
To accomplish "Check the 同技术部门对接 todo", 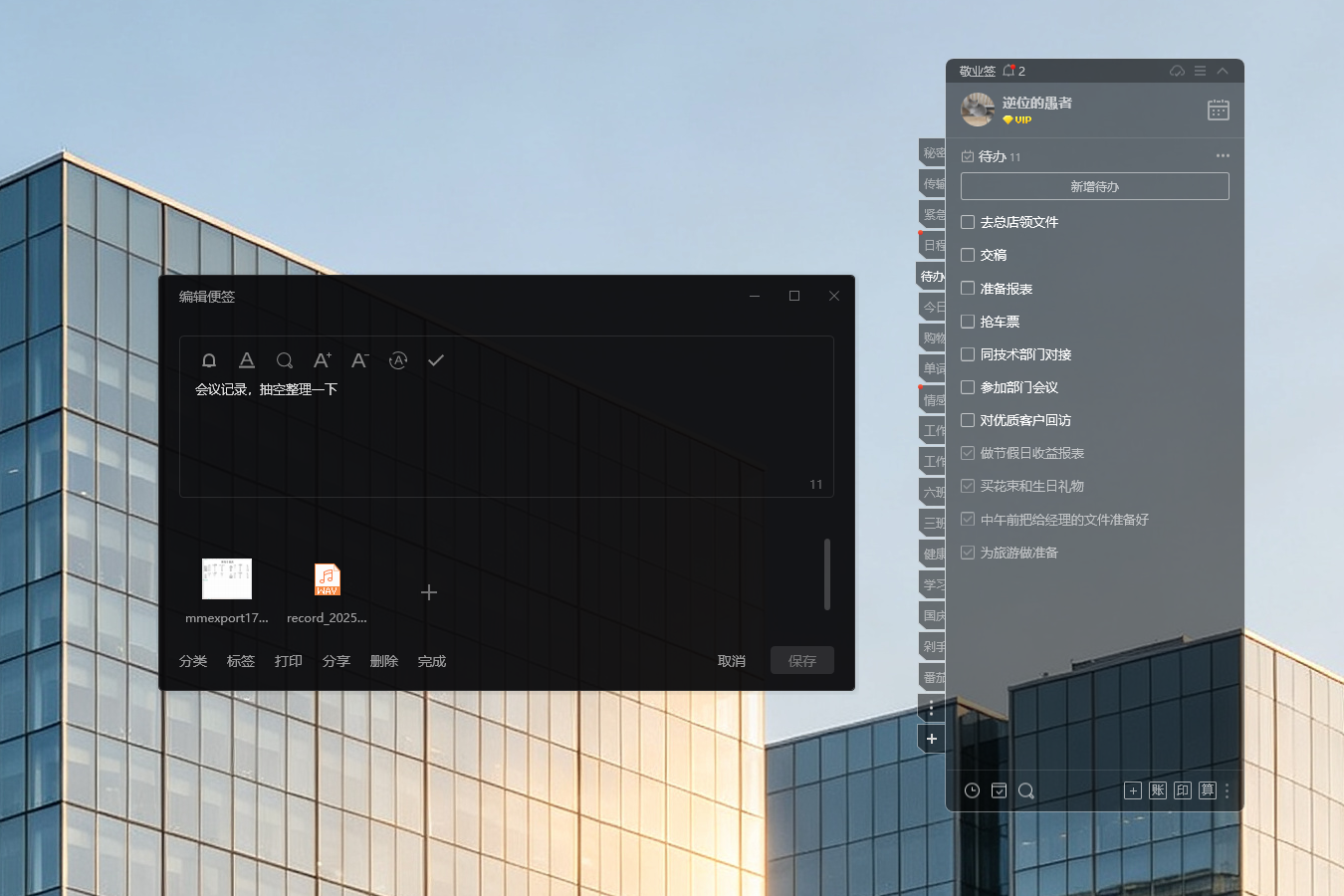I will click(x=968, y=354).
